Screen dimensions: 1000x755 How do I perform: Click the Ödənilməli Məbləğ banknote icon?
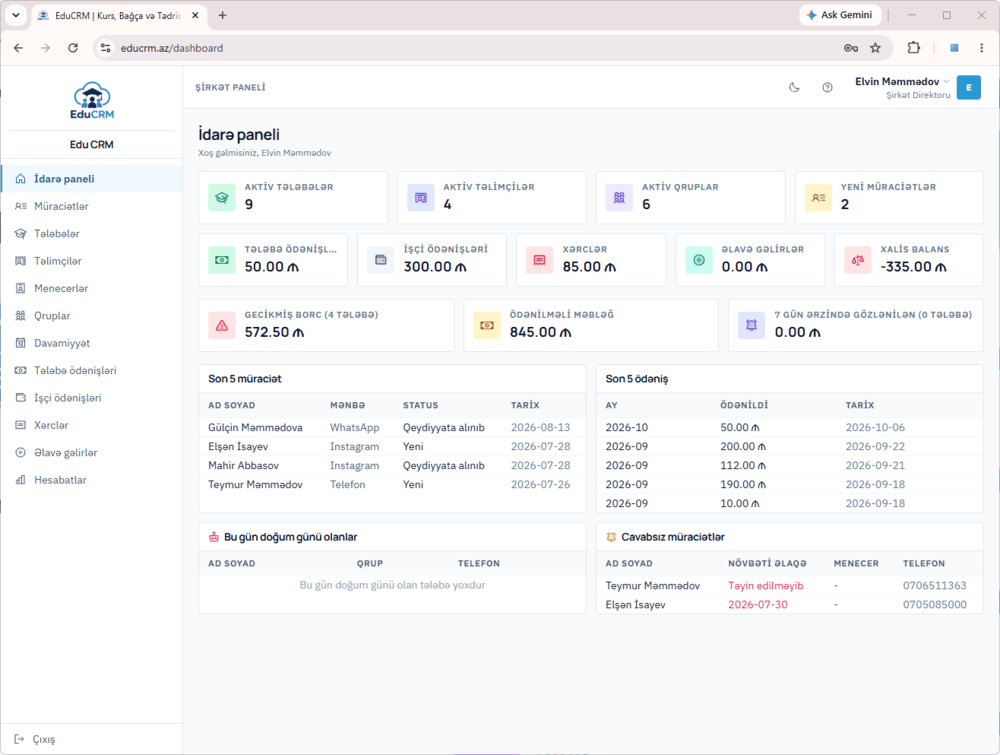click(x=487, y=325)
